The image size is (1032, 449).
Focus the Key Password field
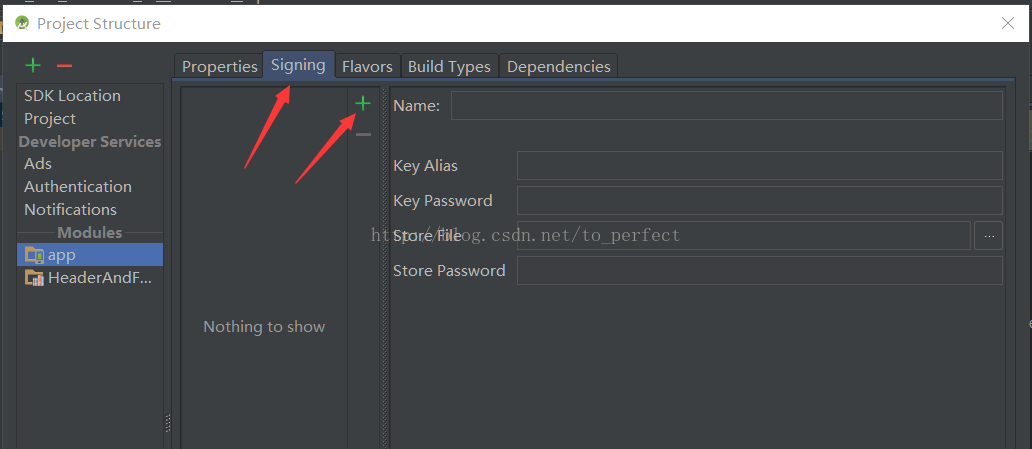coord(760,200)
